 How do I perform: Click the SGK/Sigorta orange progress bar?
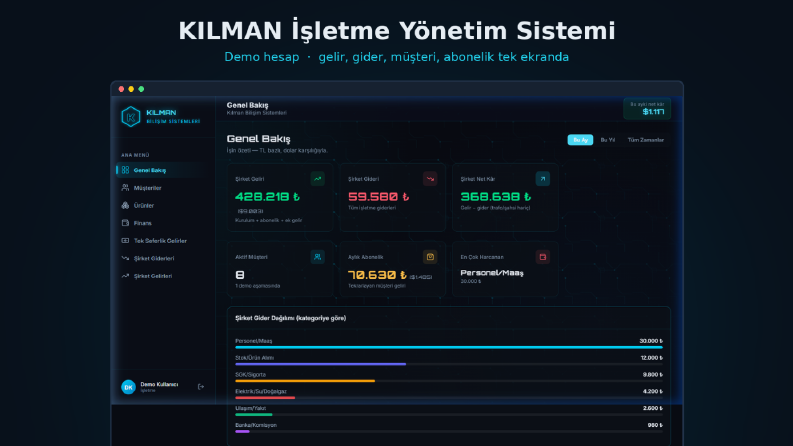tap(305, 381)
